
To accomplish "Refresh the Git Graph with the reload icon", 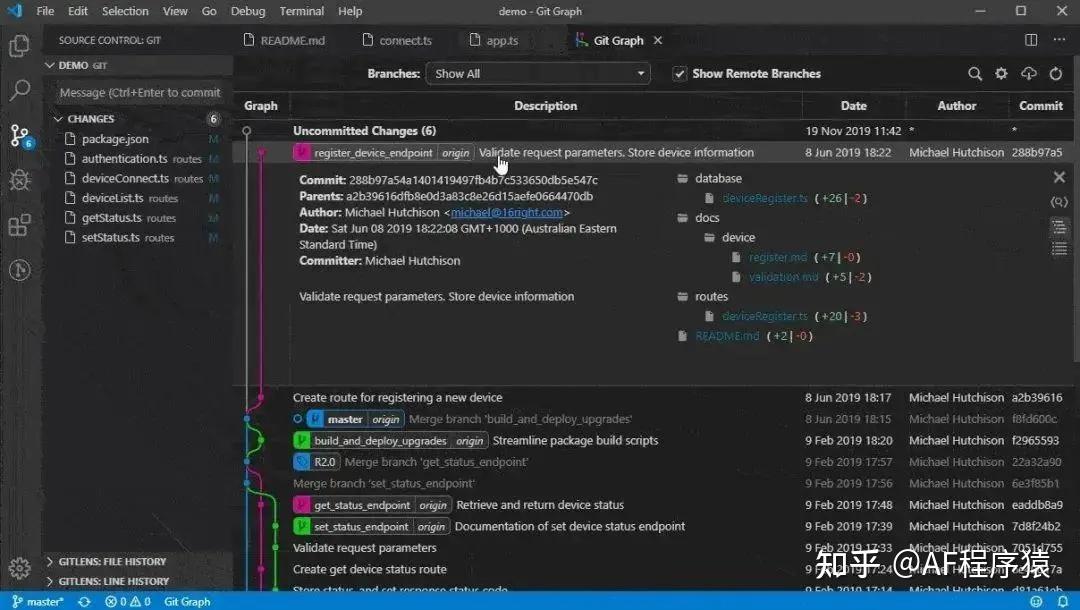I will click(1056, 73).
